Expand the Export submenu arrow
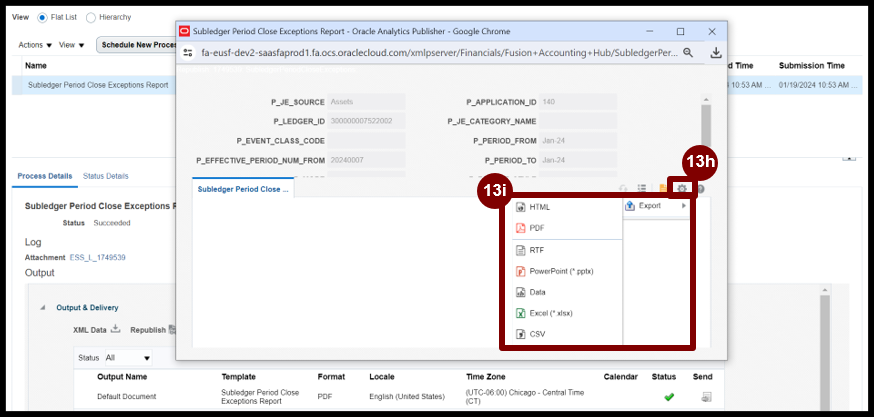Image resolution: width=874 pixels, height=417 pixels. coord(684,206)
